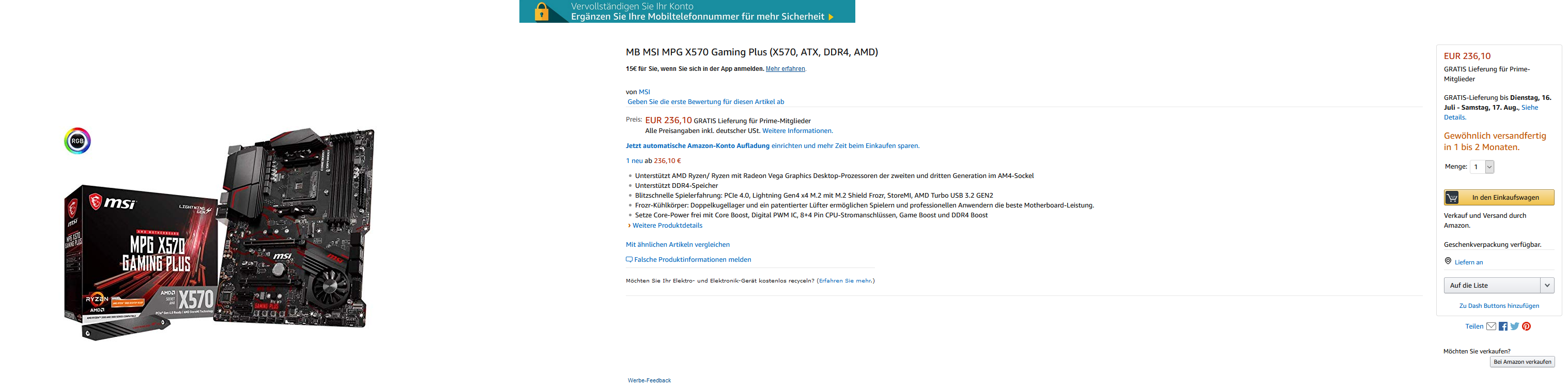Share the product on Pinterest
This screenshot has height=386, width=1568.
pos(1526,326)
